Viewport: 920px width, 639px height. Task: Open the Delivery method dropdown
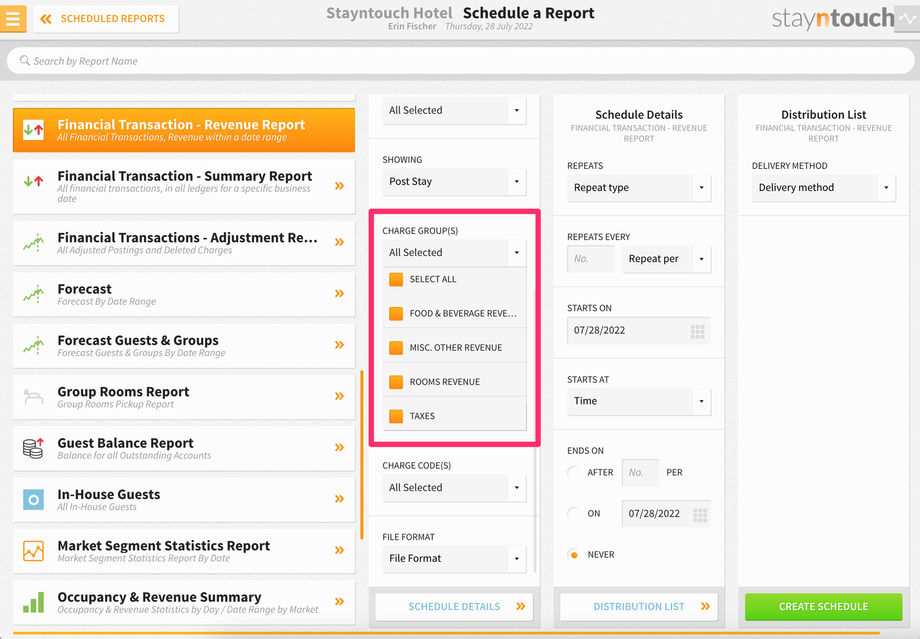coord(824,188)
